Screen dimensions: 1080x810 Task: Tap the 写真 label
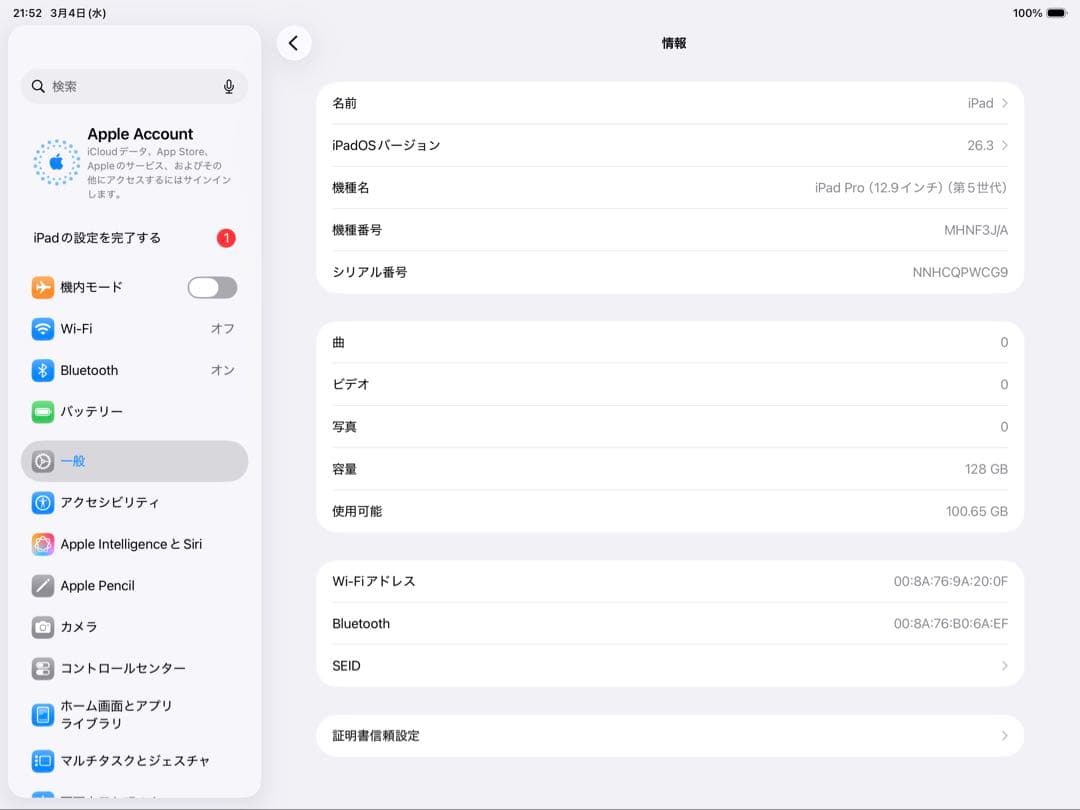coord(344,427)
